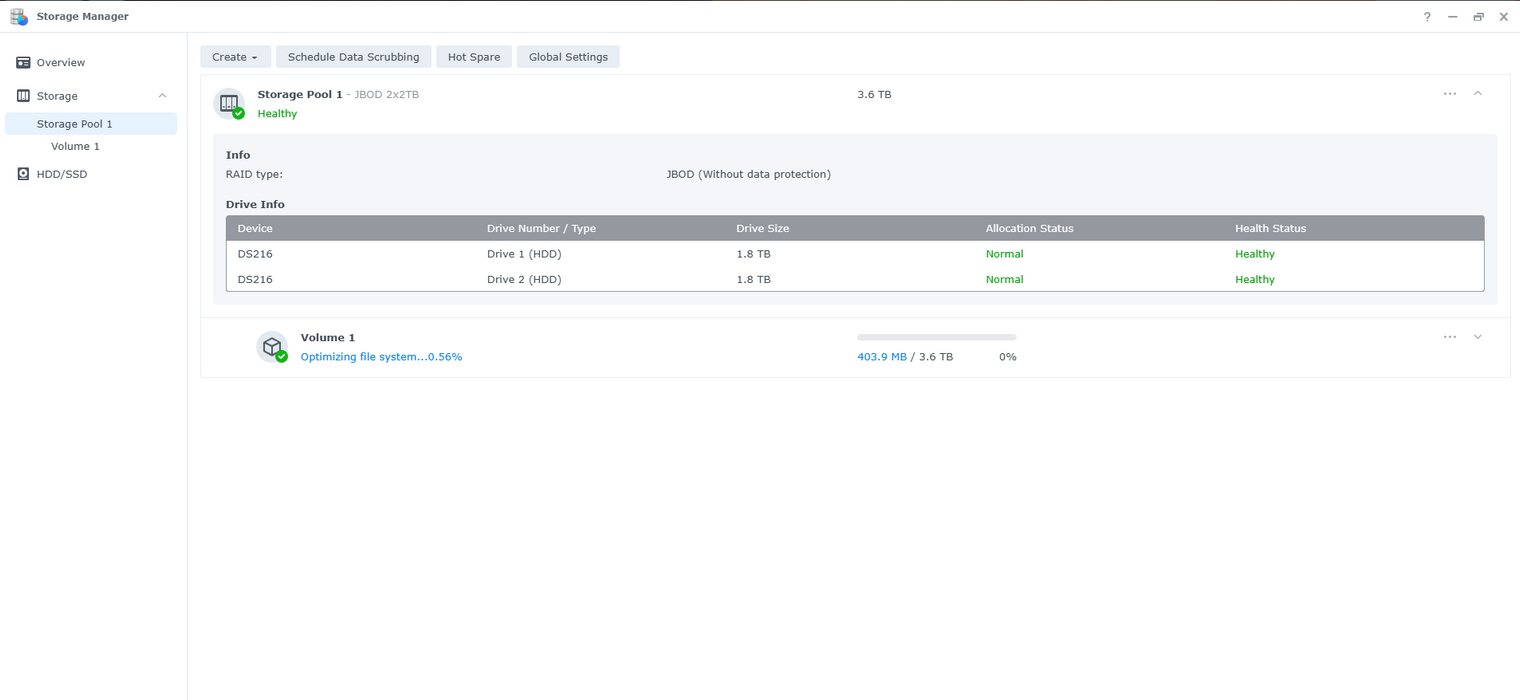Open the HDD/SSD page
This screenshot has width=1520, height=700.
92,174
